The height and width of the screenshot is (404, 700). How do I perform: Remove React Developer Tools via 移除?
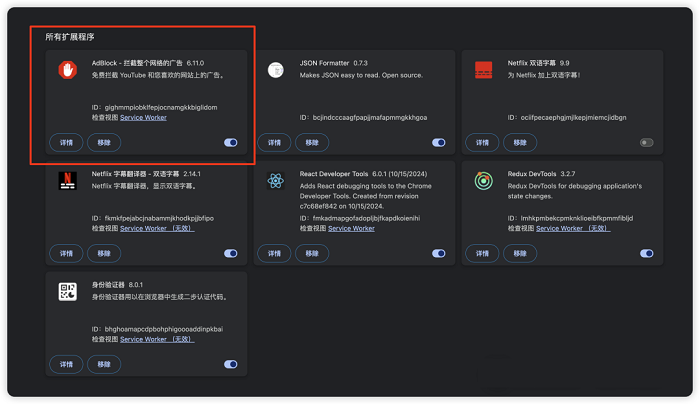pos(312,253)
